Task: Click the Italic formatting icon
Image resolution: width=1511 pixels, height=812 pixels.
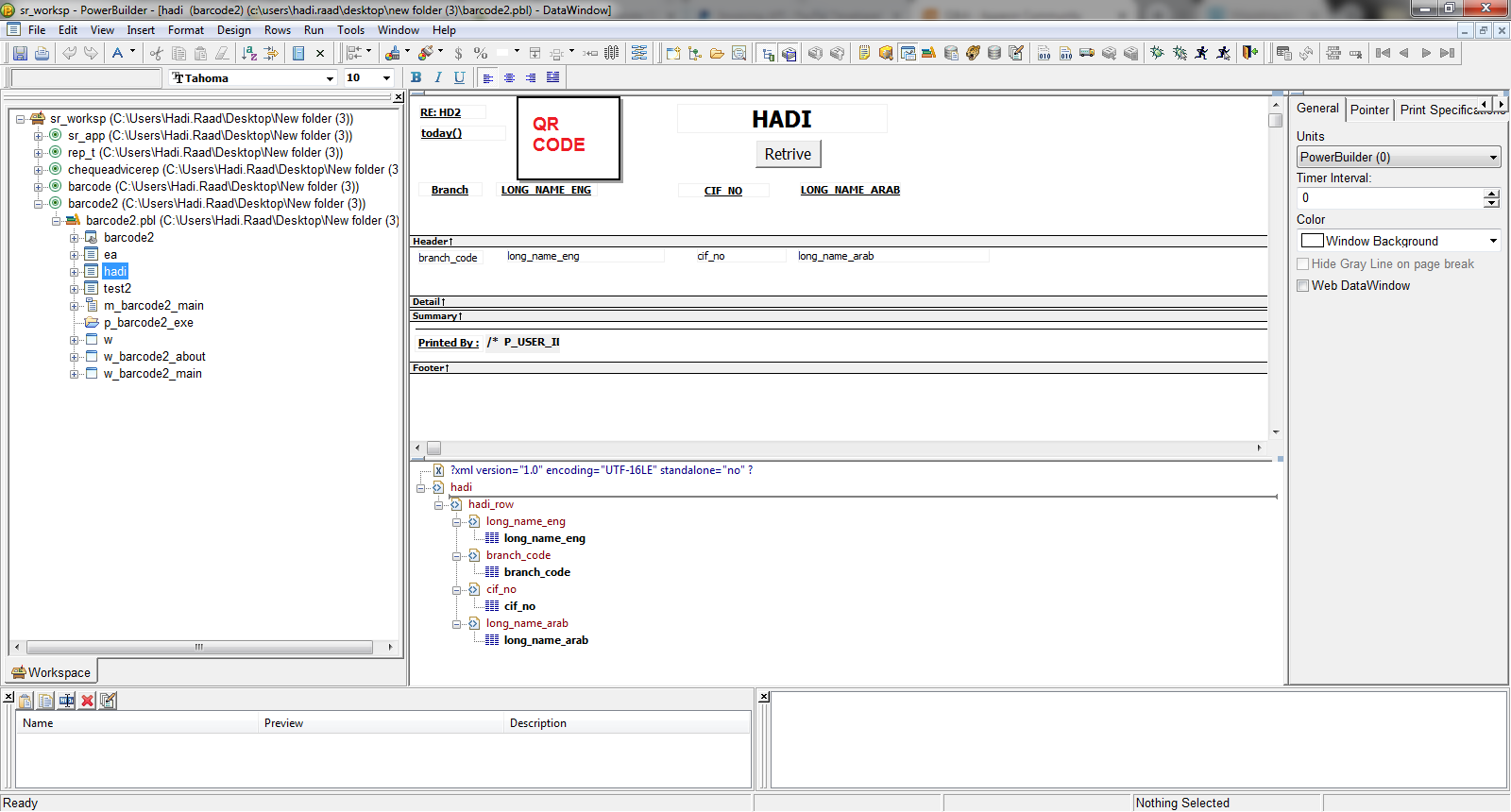Action: 437,77
